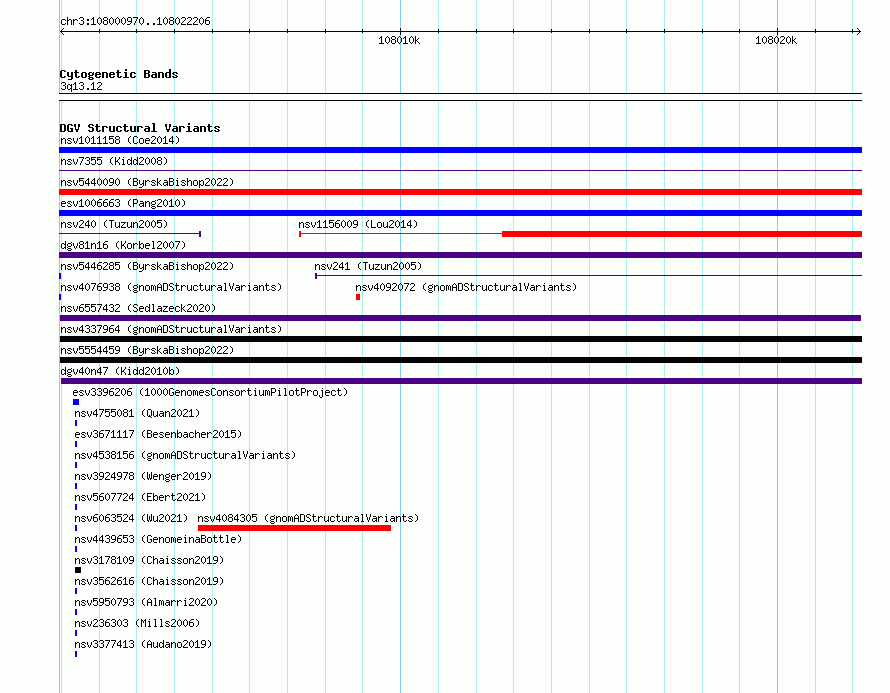Click nsv4337964 (gnomADStructuralVariants) label
This screenshot has height=693, width=890.
[x=171, y=329]
